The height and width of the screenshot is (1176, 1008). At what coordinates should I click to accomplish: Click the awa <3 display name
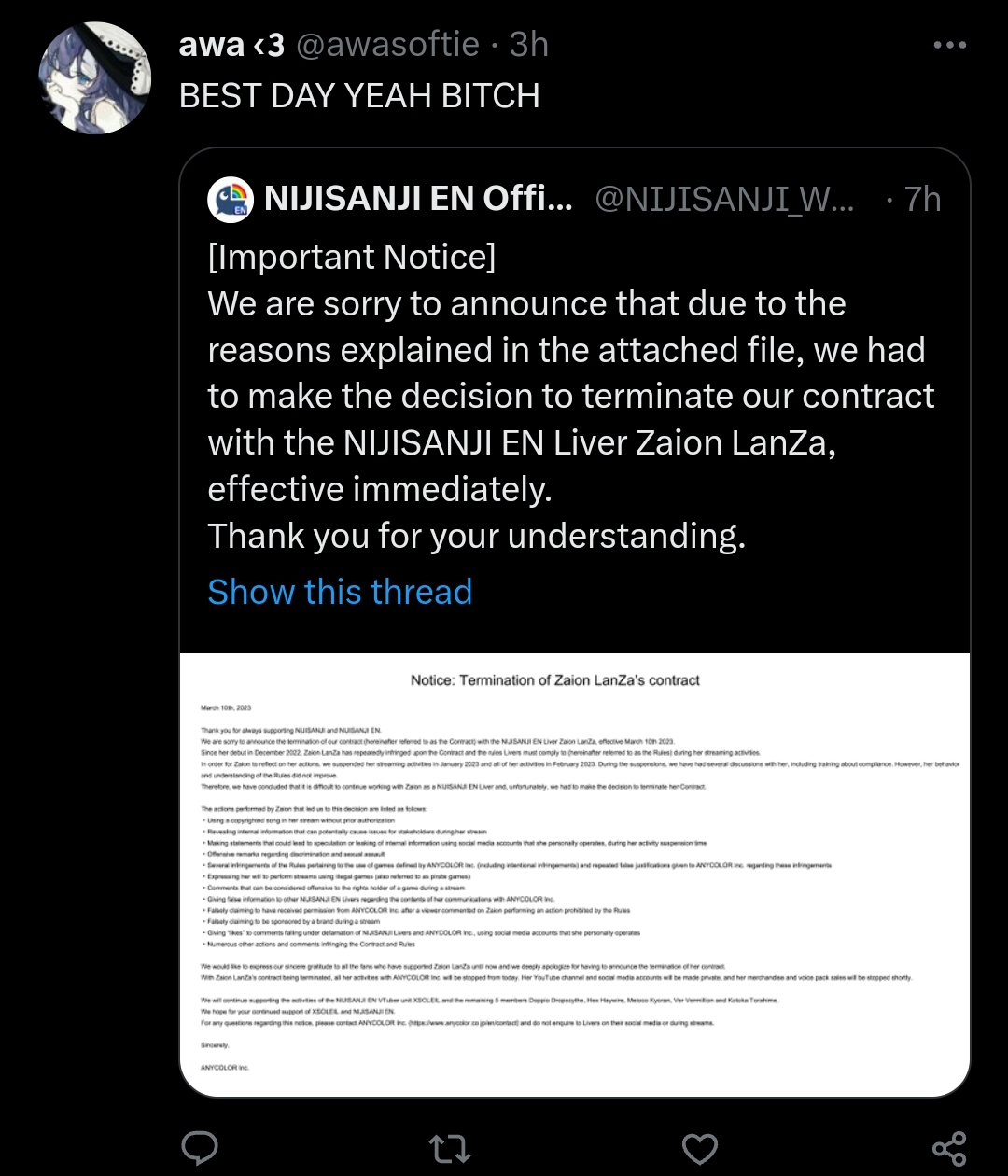tap(231, 45)
